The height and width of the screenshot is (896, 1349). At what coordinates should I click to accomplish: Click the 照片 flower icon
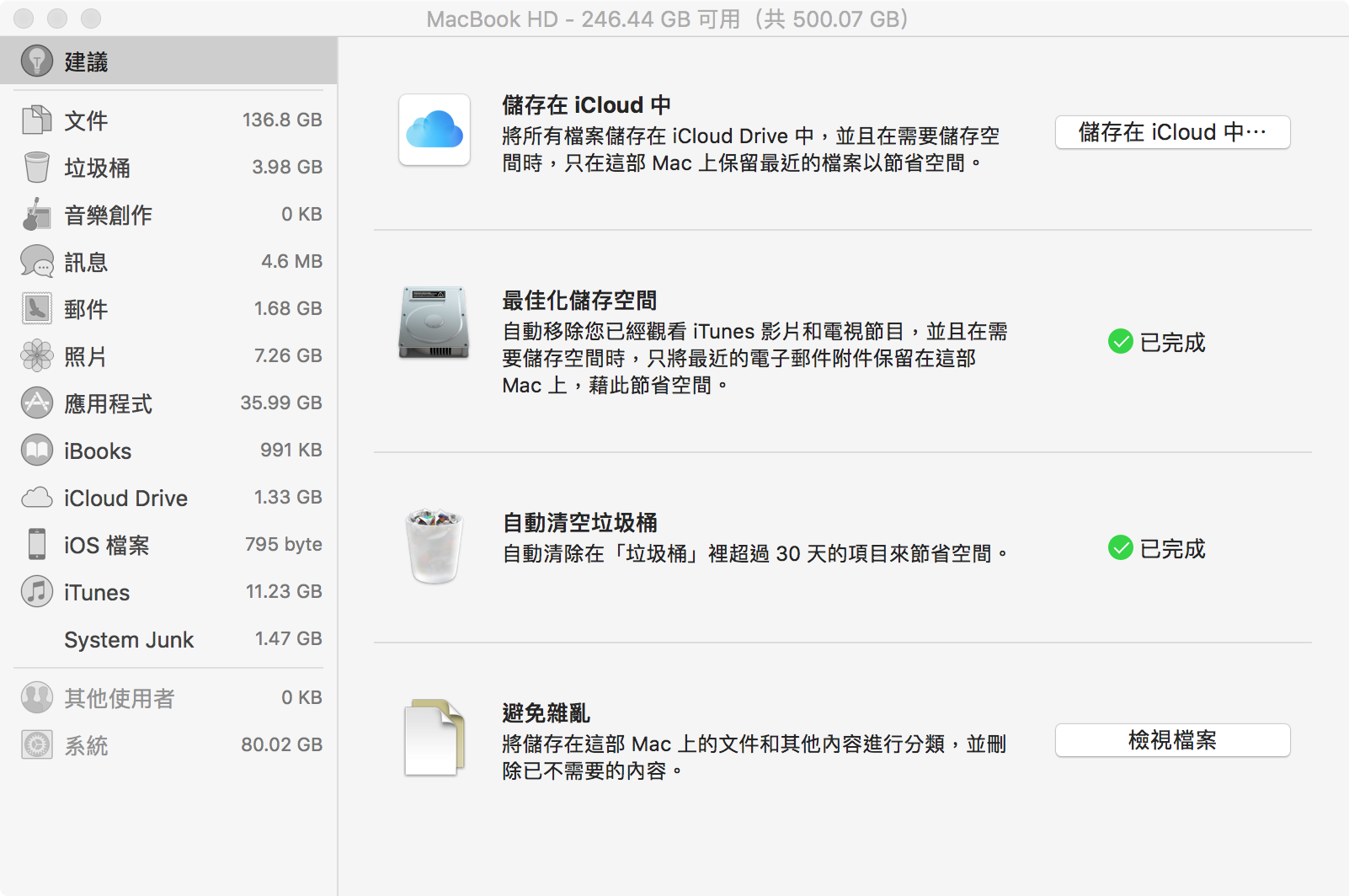click(36, 356)
